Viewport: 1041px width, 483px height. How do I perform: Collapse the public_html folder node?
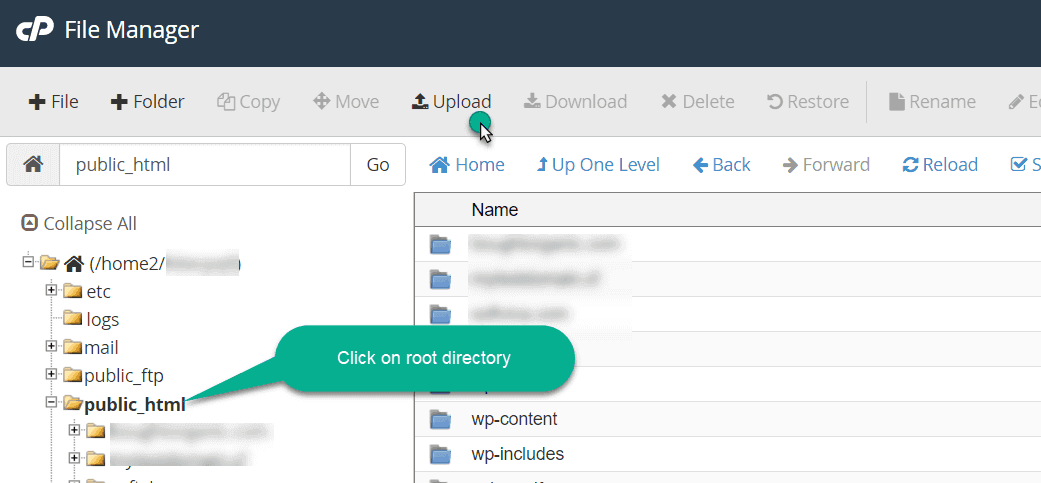point(51,402)
